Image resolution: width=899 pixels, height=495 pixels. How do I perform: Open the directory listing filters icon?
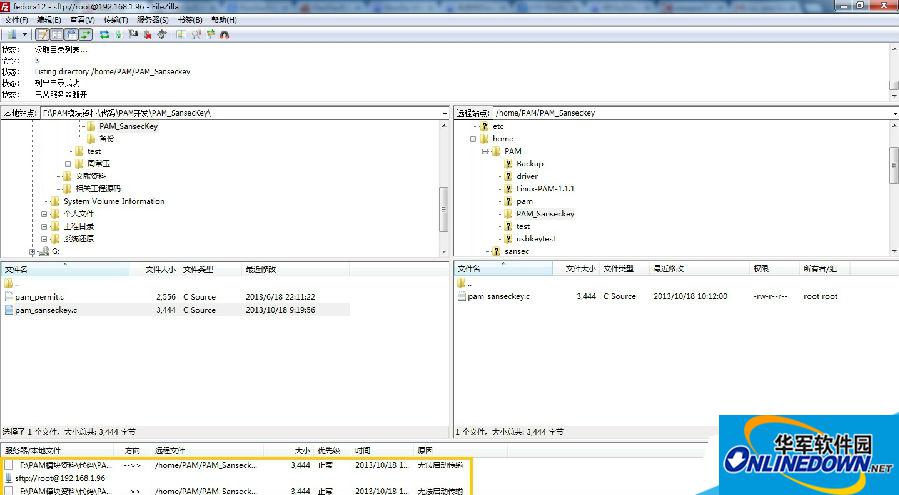pos(181,34)
